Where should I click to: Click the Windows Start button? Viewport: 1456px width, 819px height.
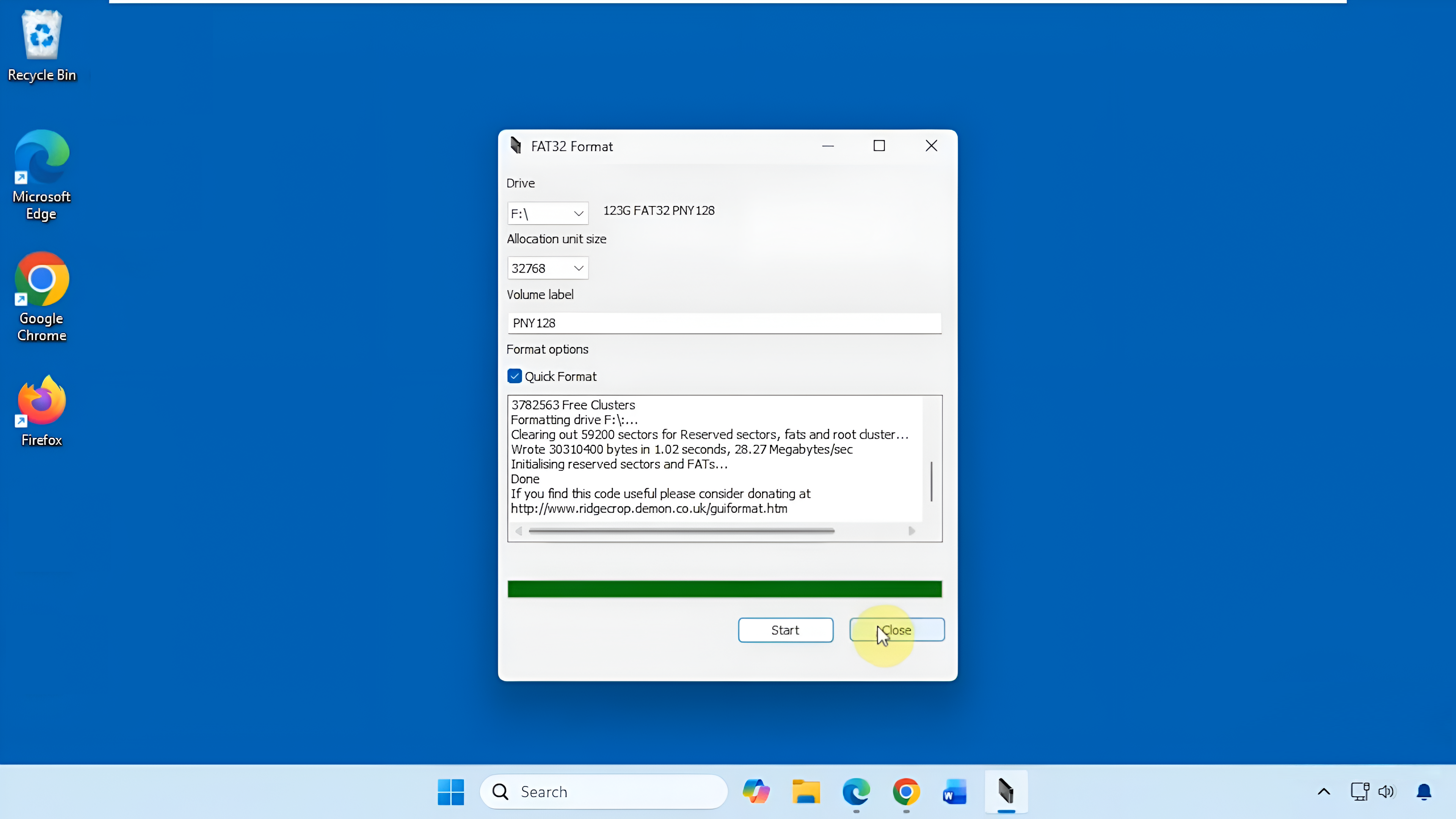coord(450,791)
